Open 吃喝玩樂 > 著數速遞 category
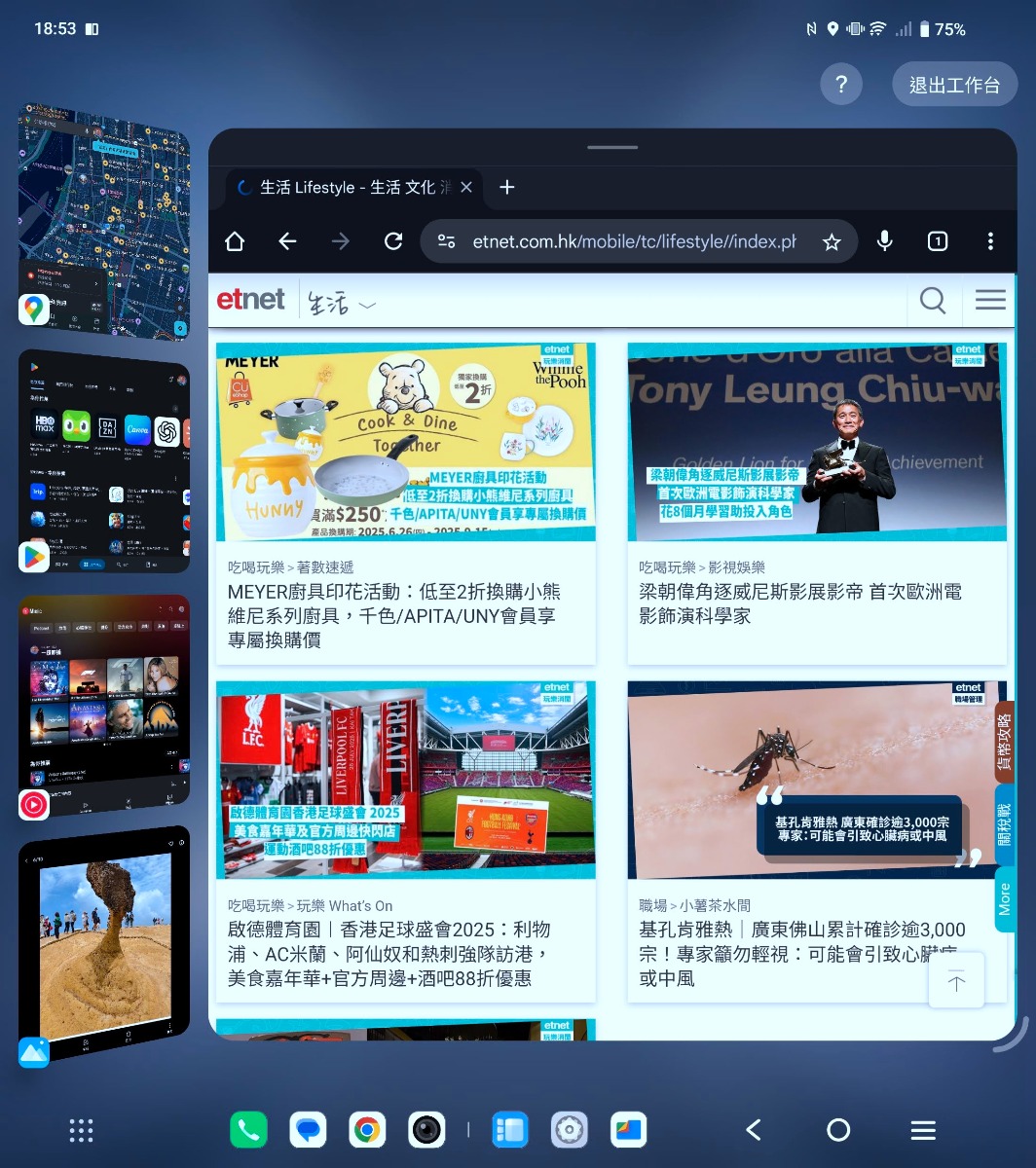Screen dimensions: 1036x1168 (x=290, y=567)
